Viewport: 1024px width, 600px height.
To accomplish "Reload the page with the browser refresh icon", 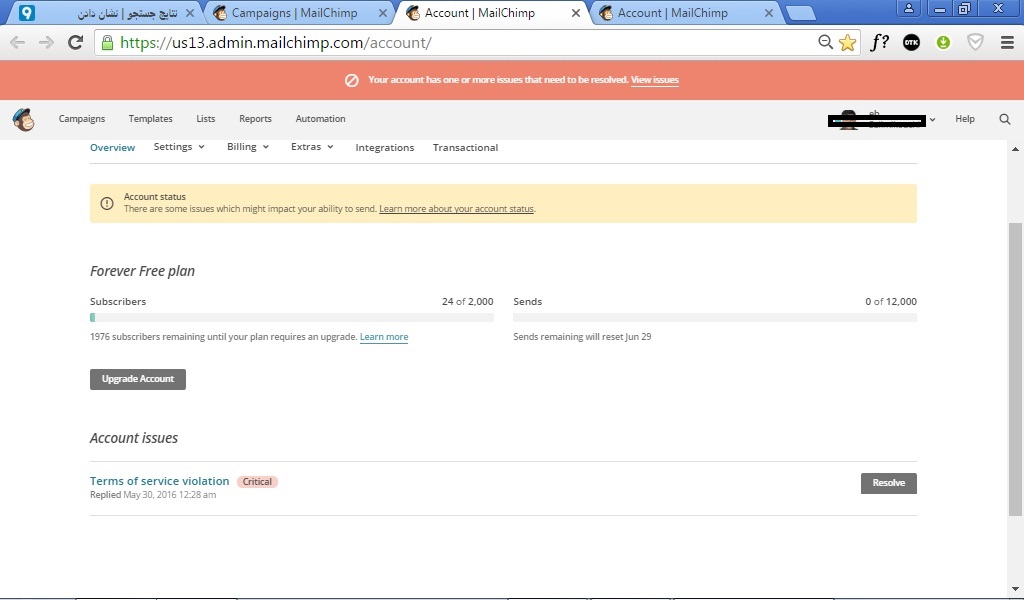I will pyautogui.click(x=75, y=43).
